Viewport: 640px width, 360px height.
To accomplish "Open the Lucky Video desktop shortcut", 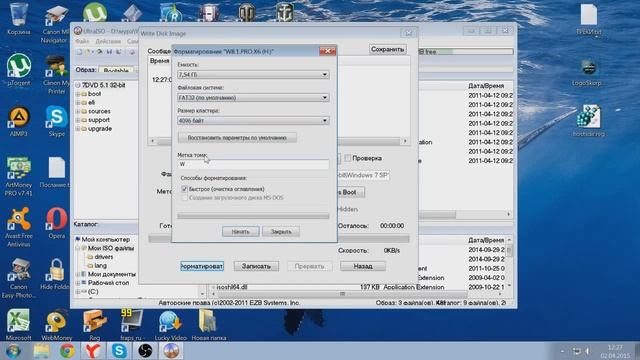I will (170, 324).
